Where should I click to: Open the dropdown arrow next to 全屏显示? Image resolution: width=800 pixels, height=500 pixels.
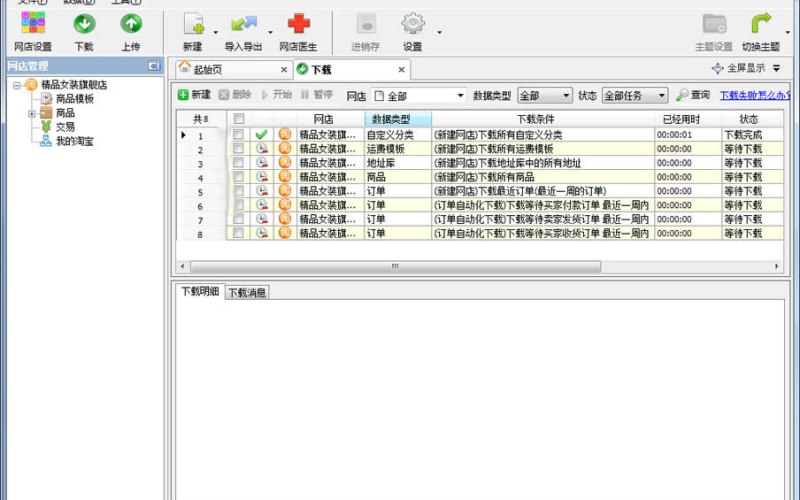[777, 68]
